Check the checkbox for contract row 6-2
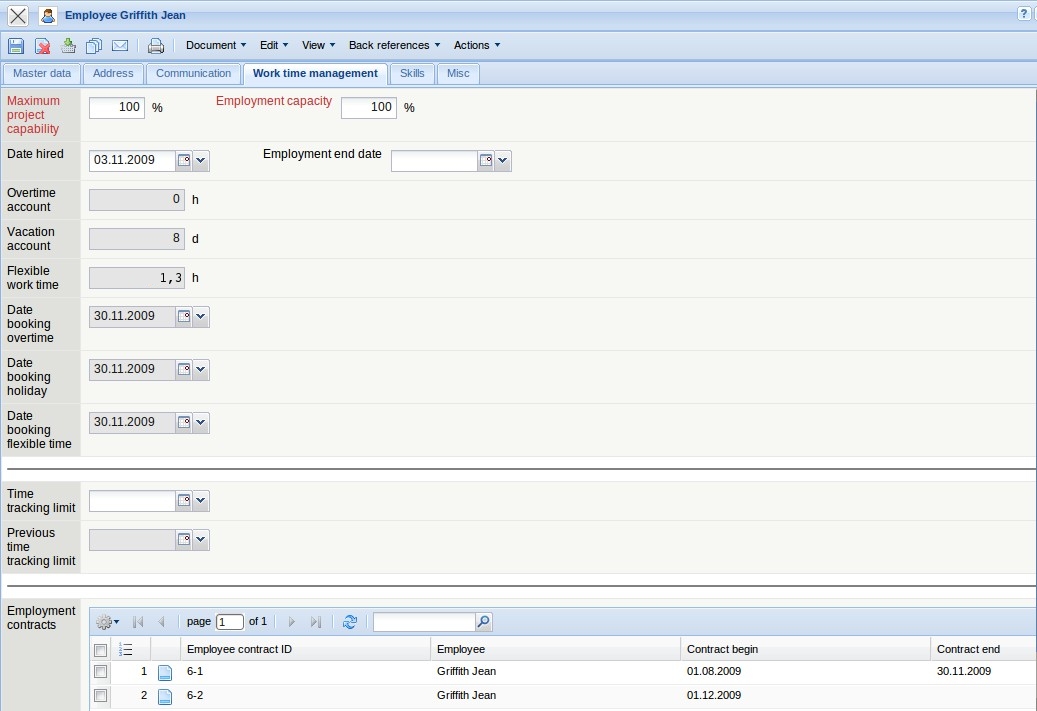The image size is (1037, 711). click(x=100, y=695)
